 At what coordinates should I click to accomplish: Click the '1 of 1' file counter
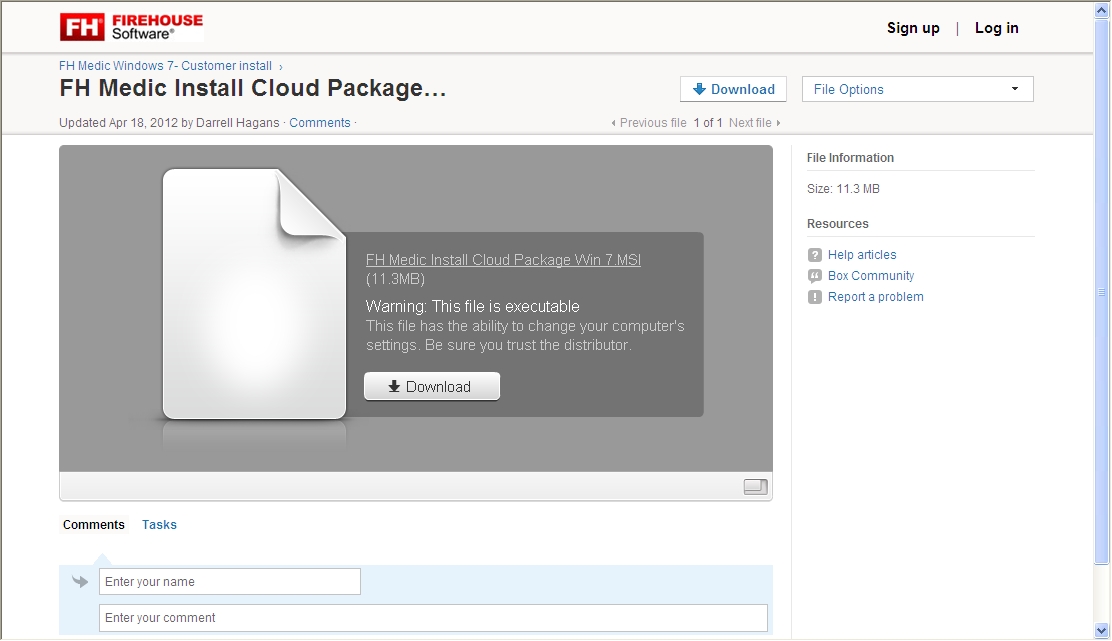pos(708,123)
